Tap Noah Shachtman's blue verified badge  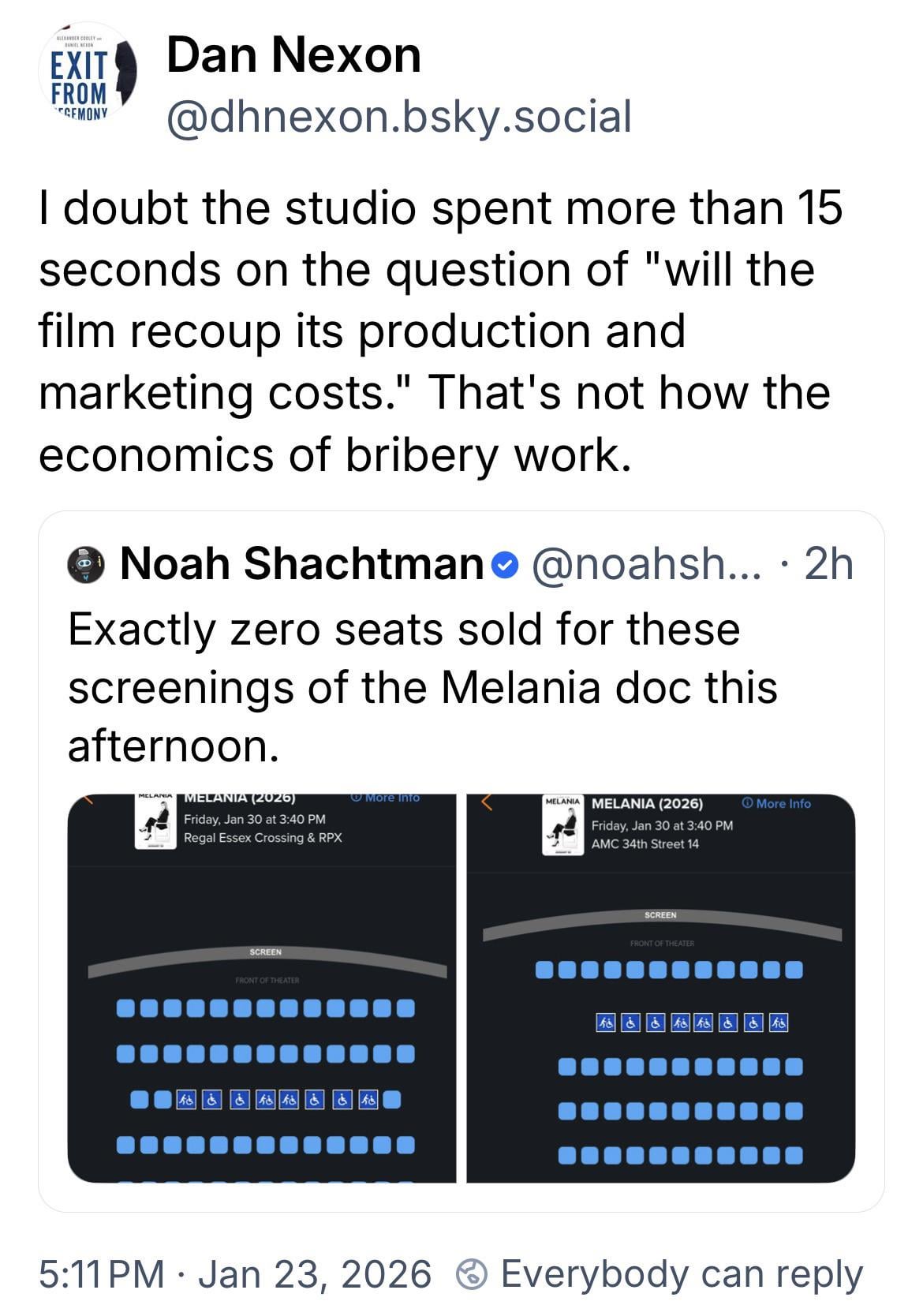(x=505, y=565)
